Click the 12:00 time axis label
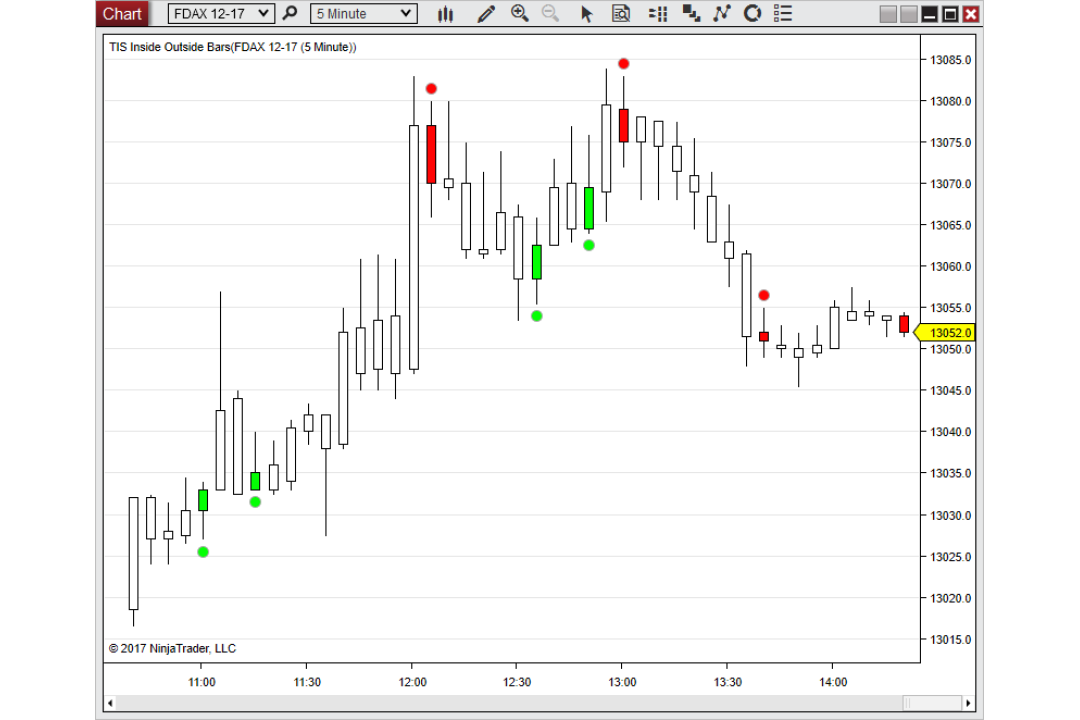This screenshot has height=720, width=1080. click(412, 682)
